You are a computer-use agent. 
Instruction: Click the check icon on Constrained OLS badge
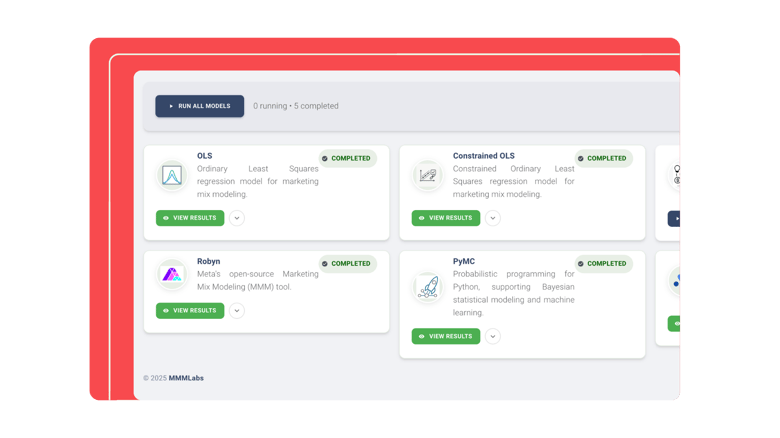tap(581, 158)
